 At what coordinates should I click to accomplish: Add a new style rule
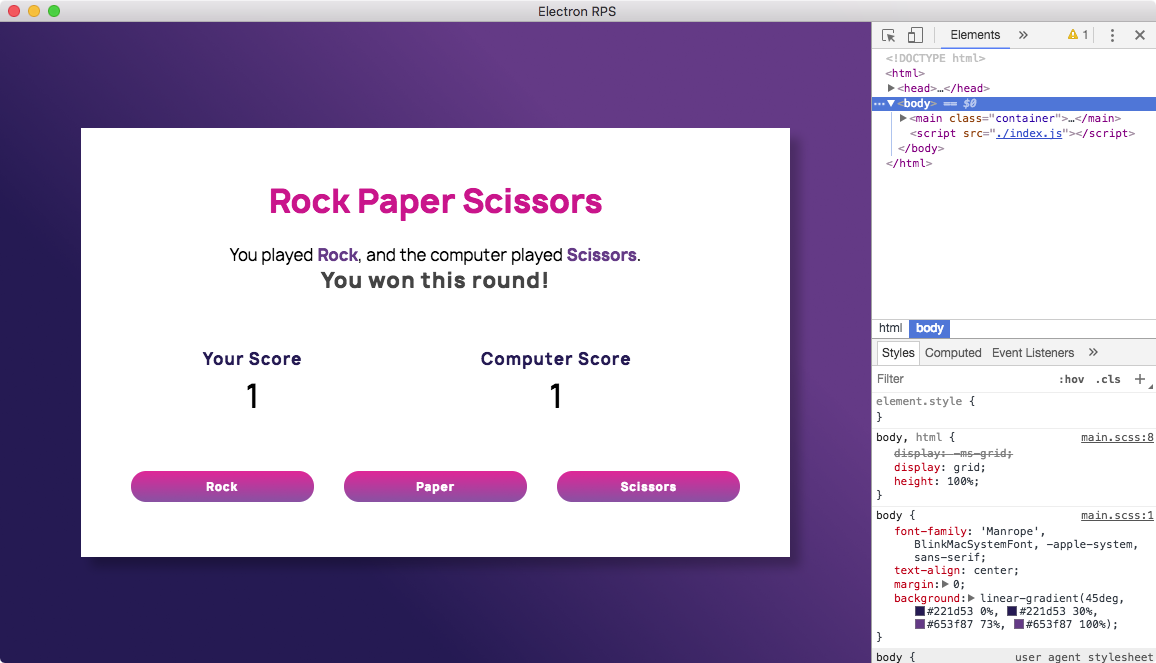[x=1140, y=379]
